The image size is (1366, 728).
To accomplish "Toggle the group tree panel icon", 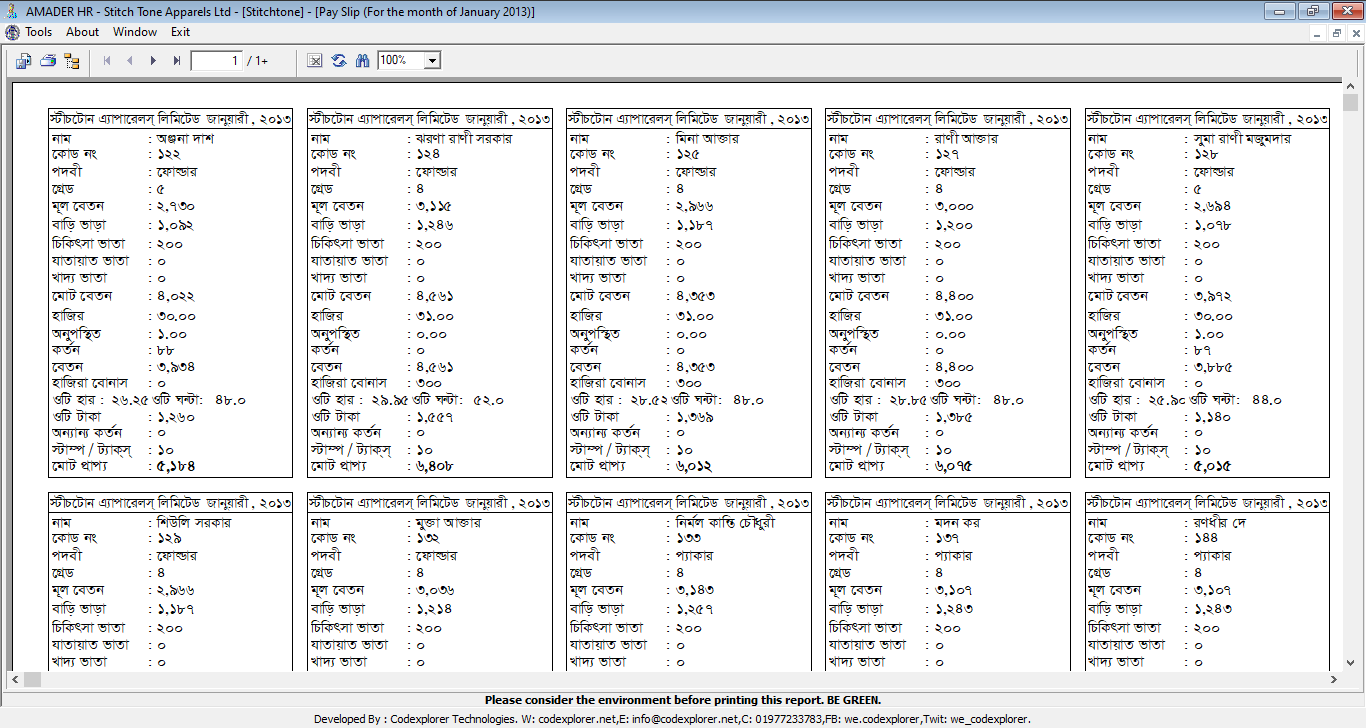I will (71, 61).
